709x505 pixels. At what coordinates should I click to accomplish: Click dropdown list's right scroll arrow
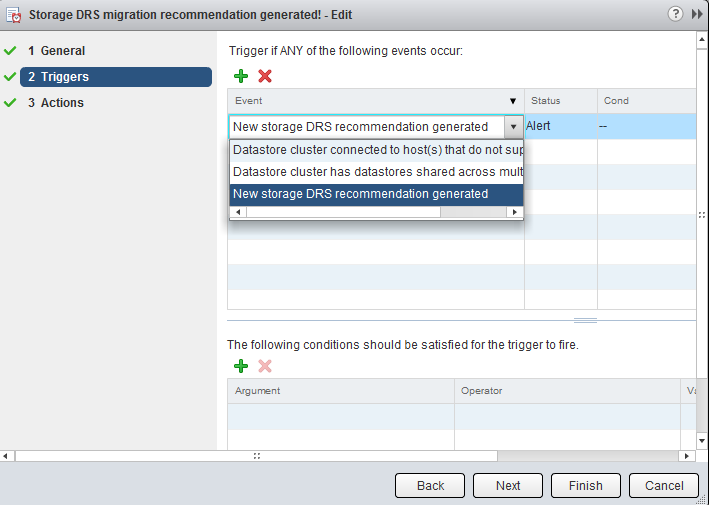click(x=515, y=212)
